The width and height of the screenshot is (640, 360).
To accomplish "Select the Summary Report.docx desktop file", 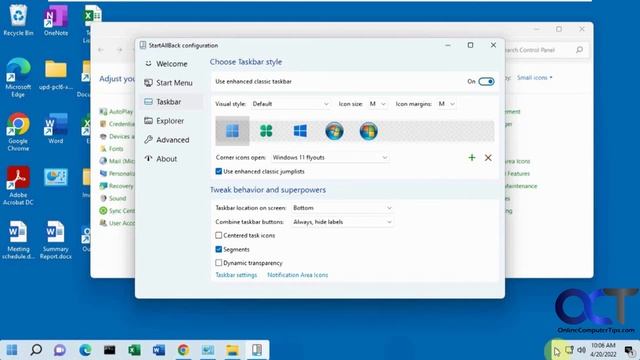I will point(56,240).
